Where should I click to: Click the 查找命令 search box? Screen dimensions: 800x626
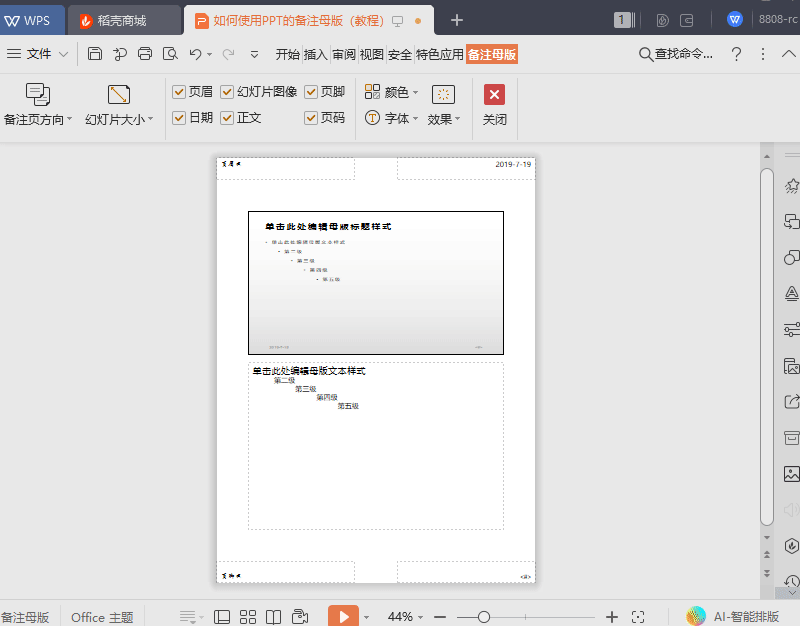tap(676, 54)
